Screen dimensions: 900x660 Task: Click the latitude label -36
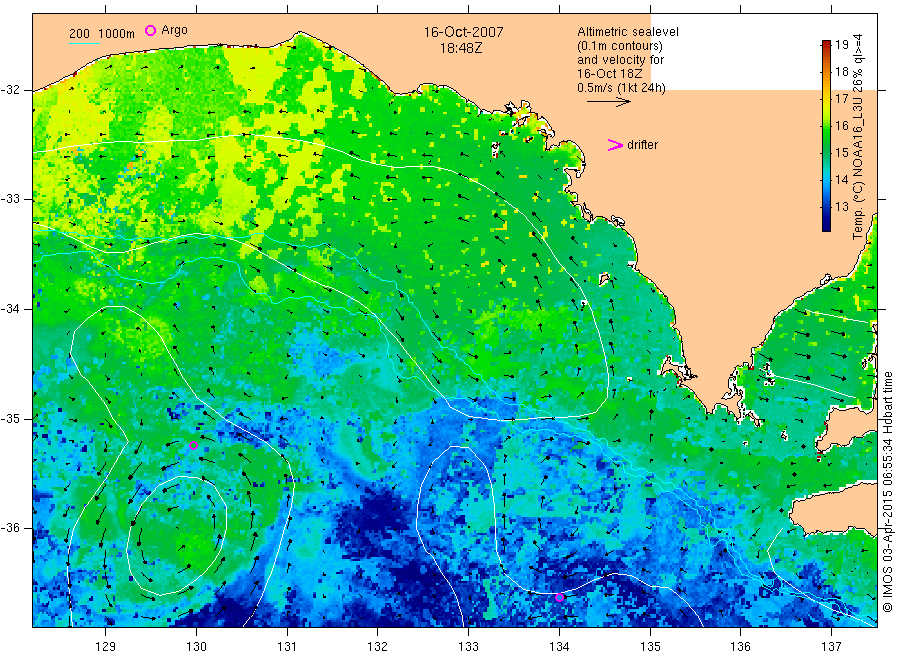point(10,528)
